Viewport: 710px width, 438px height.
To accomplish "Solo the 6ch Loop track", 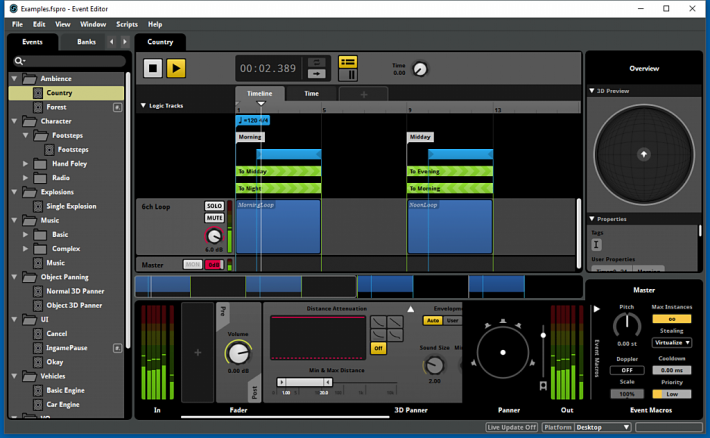I will point(214,206).
